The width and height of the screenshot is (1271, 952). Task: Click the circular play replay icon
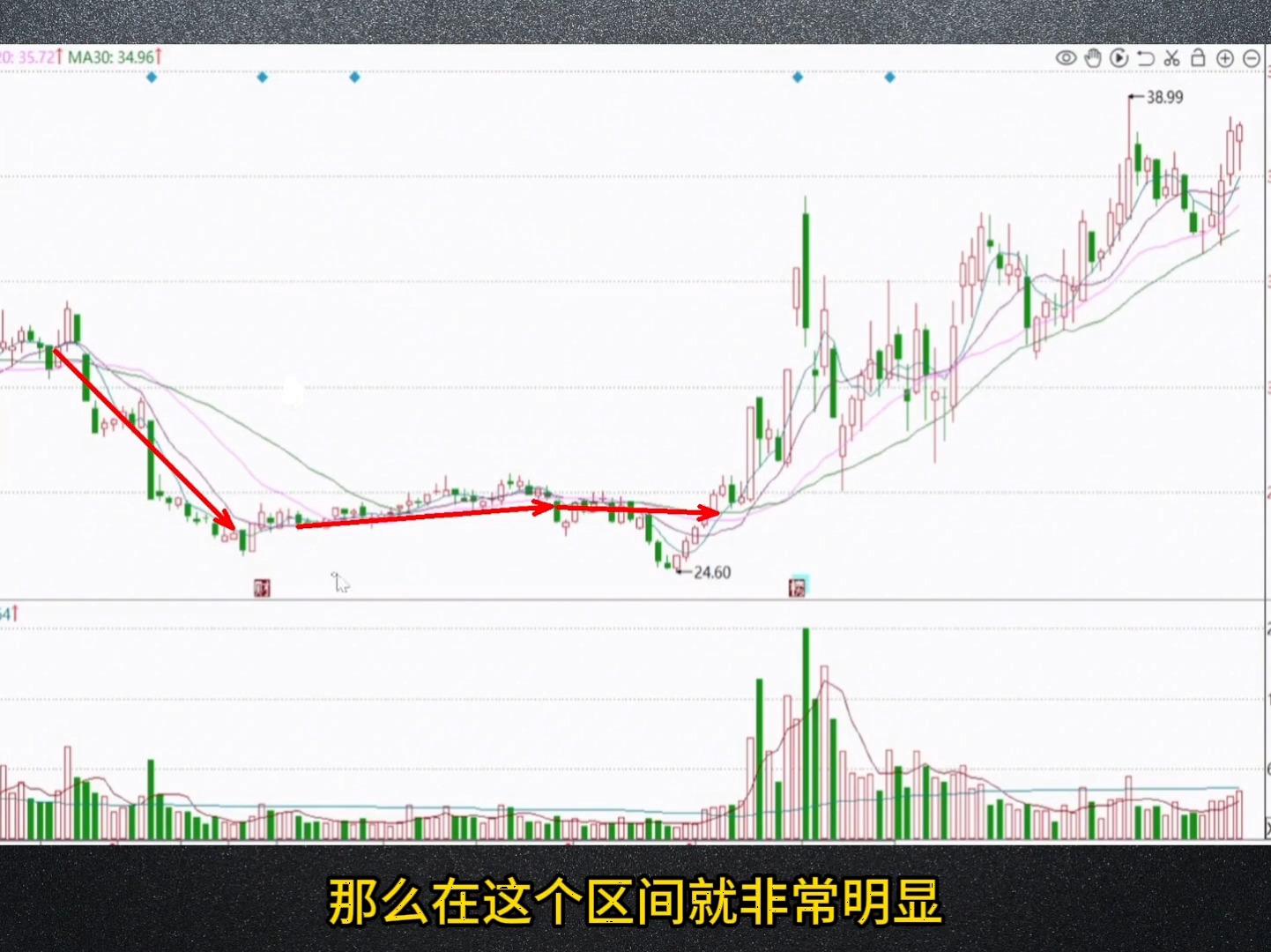click(x=1119, y=58)
